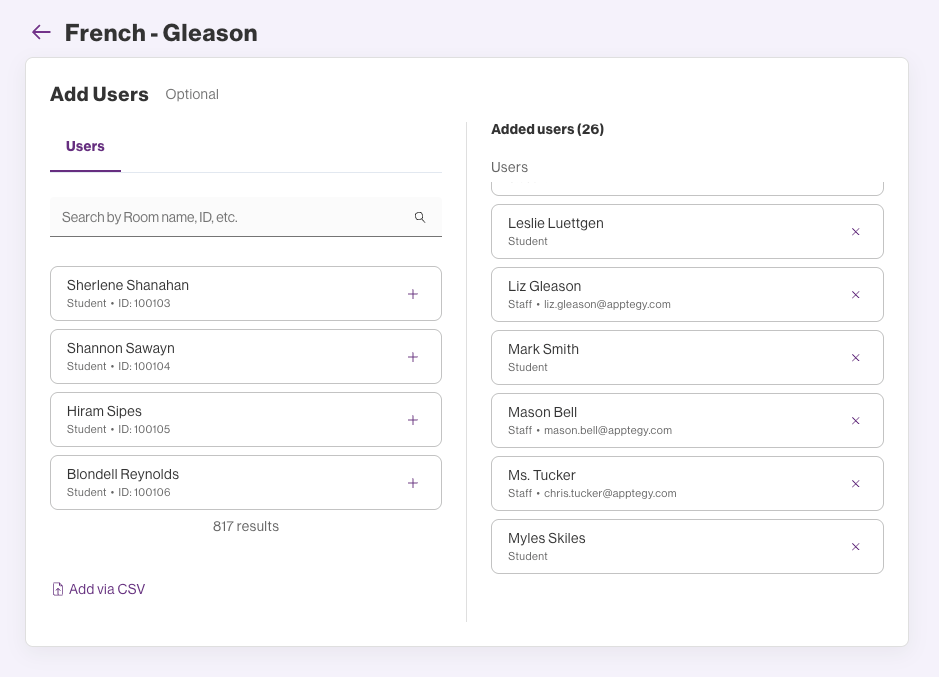Click the search magnifier icon
939x677 pixels.
(x=420, y=217)
